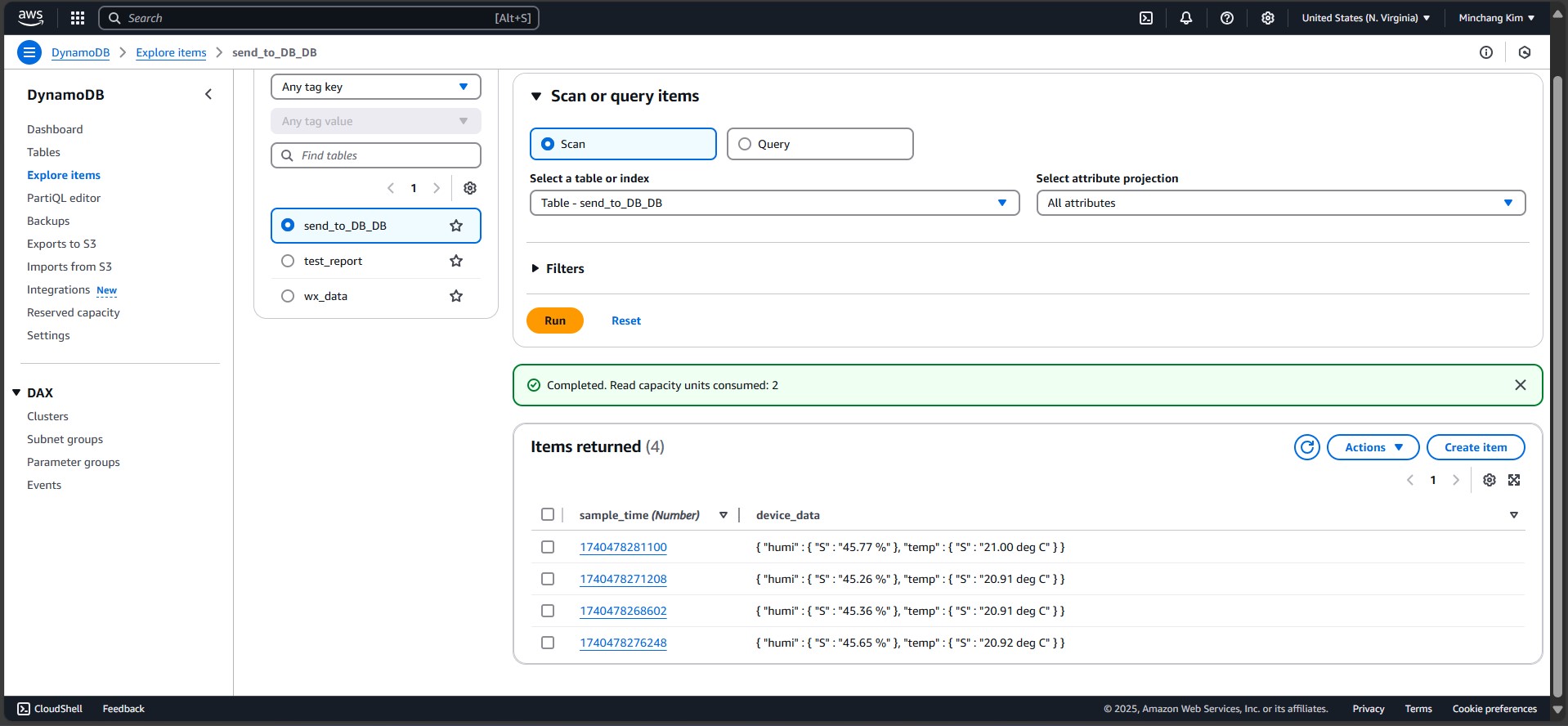
Task: Focus the AWS top search box
Action: 319,18
